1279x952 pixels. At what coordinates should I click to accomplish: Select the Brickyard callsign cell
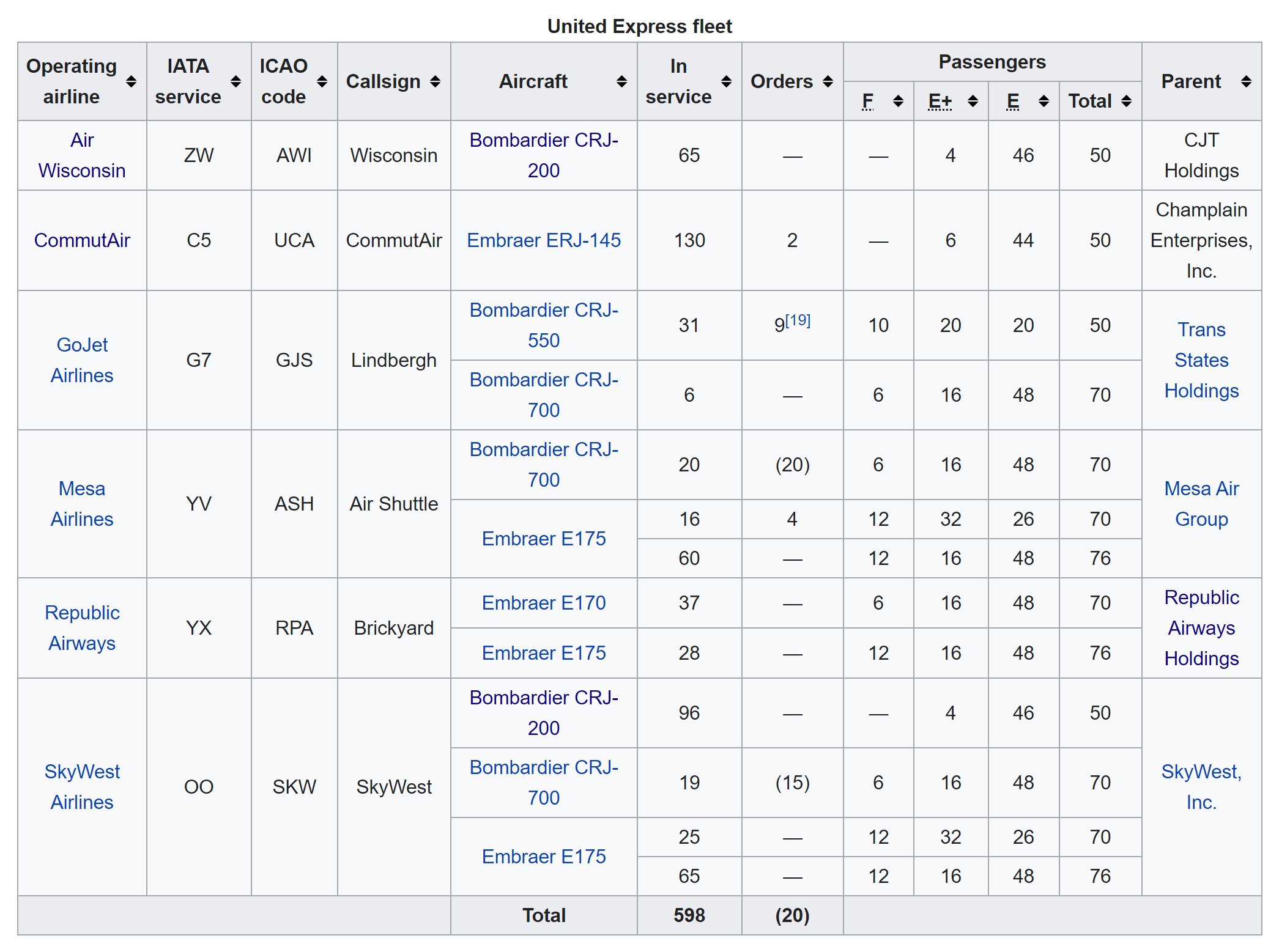point(394,628)
